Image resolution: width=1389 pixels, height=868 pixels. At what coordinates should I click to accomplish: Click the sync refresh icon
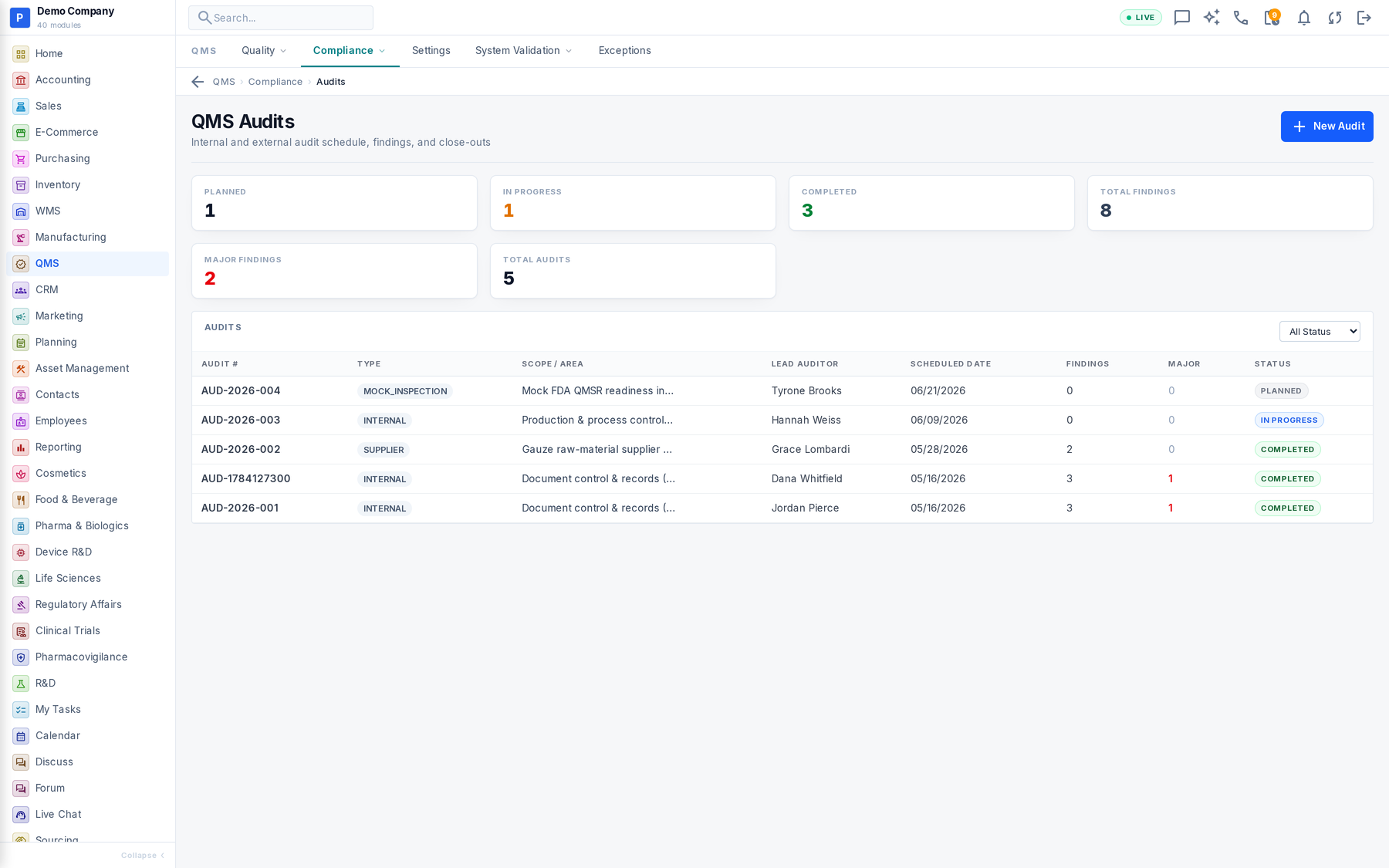1334,18
